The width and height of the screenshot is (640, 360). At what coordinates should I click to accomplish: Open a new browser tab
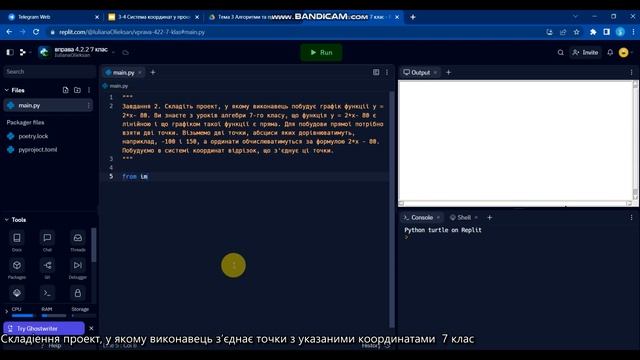413,17
